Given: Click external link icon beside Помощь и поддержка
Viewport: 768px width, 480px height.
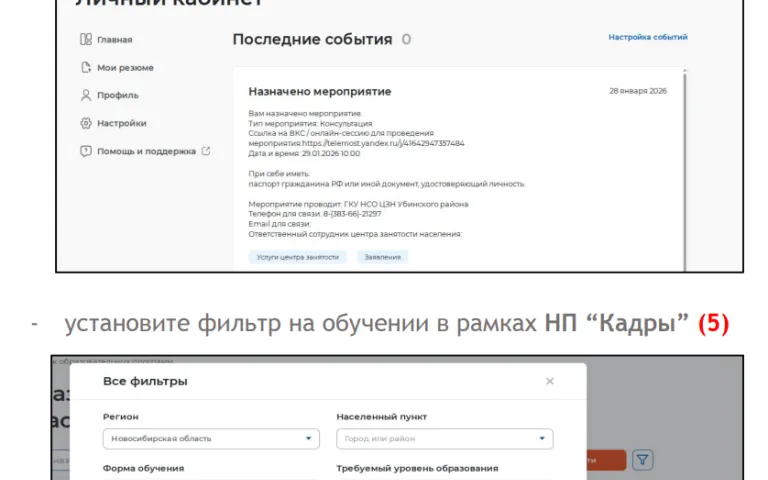Looking at the screenshot, I should pyautogui.click(x=206, y=152).
